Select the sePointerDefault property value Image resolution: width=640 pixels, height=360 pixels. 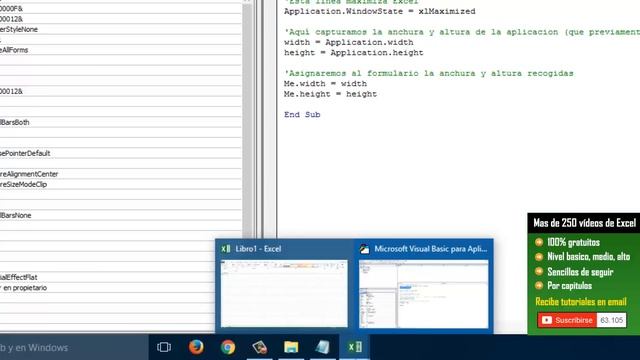(25, 153)
